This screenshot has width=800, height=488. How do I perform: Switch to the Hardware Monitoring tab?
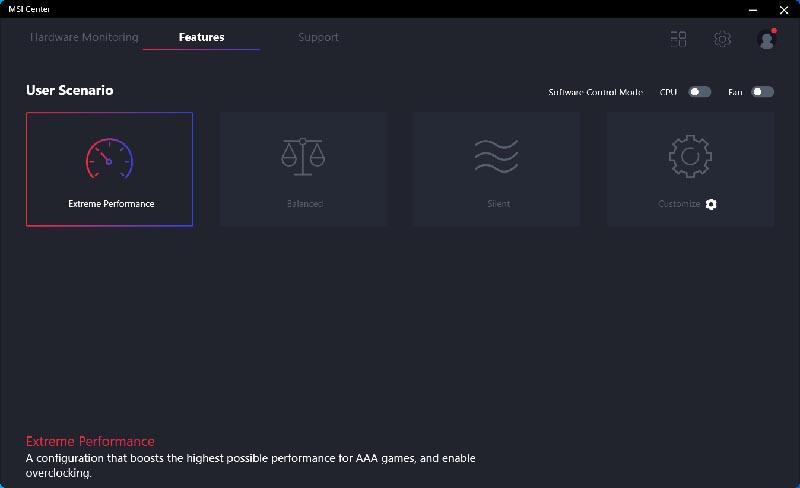tap(84, 37)
